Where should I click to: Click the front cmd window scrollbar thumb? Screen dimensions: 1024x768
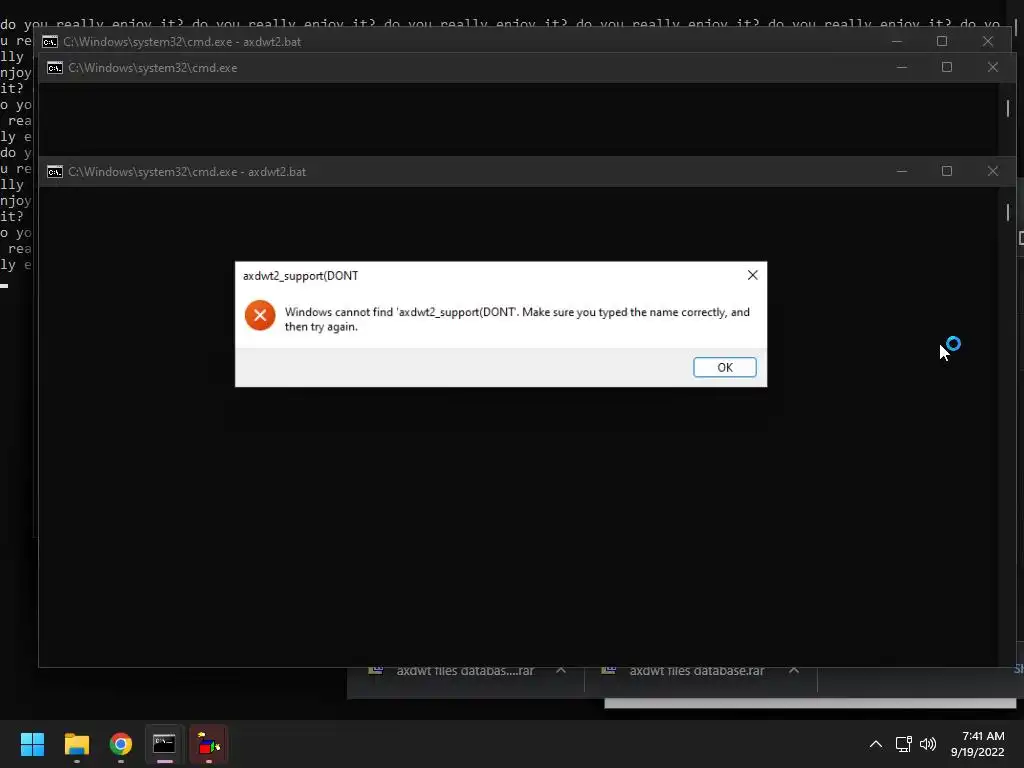[1008, 212]
